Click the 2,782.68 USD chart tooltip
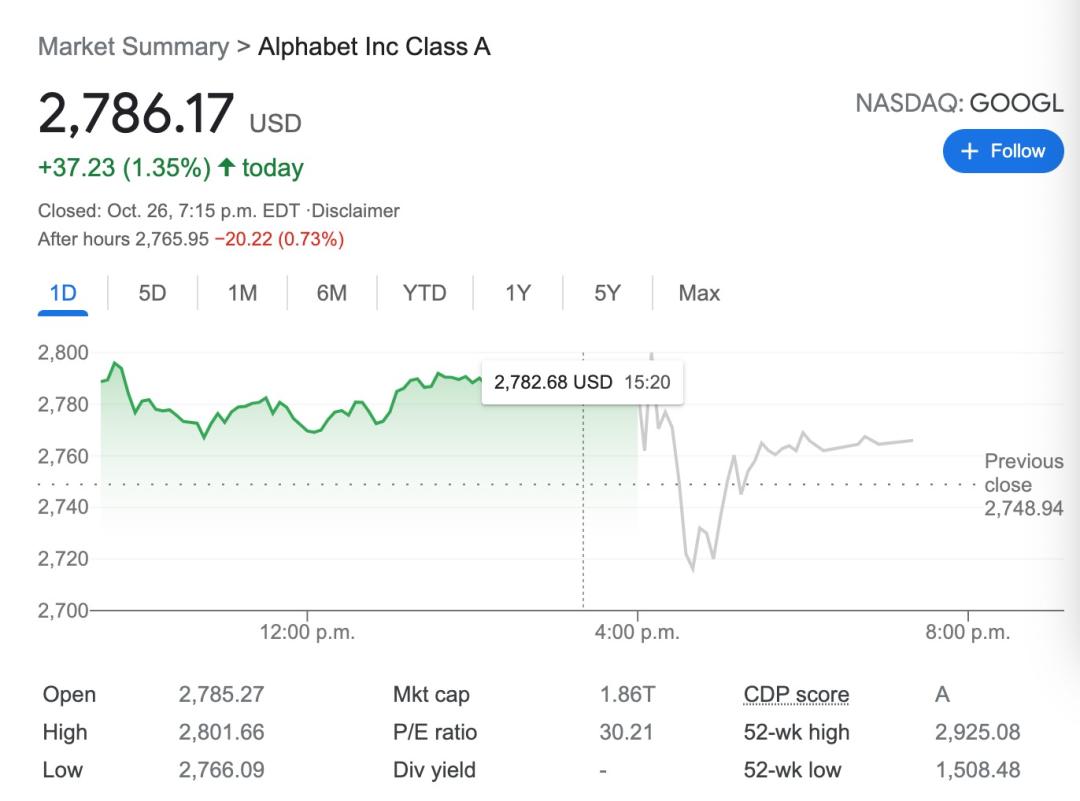Image resolution: width=1080 pixels, height=801 pixels. (582, 382)
